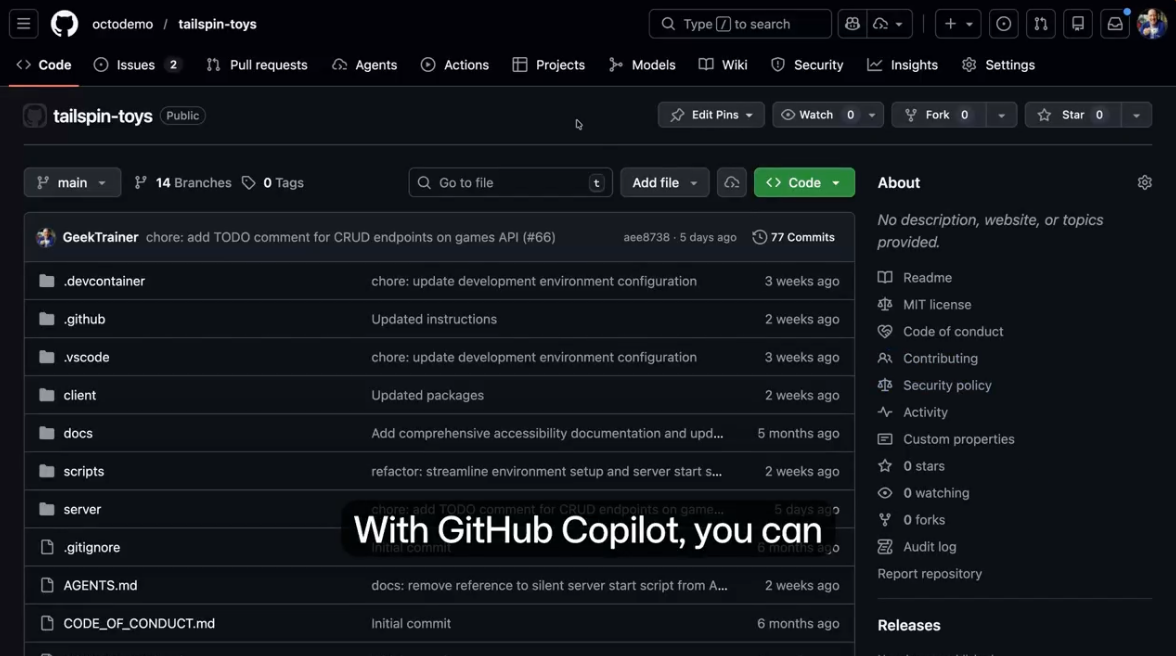1176x656 pixels.
Task: Open the MIT license link
Action: pyautogui.click(x=936, y=305)
